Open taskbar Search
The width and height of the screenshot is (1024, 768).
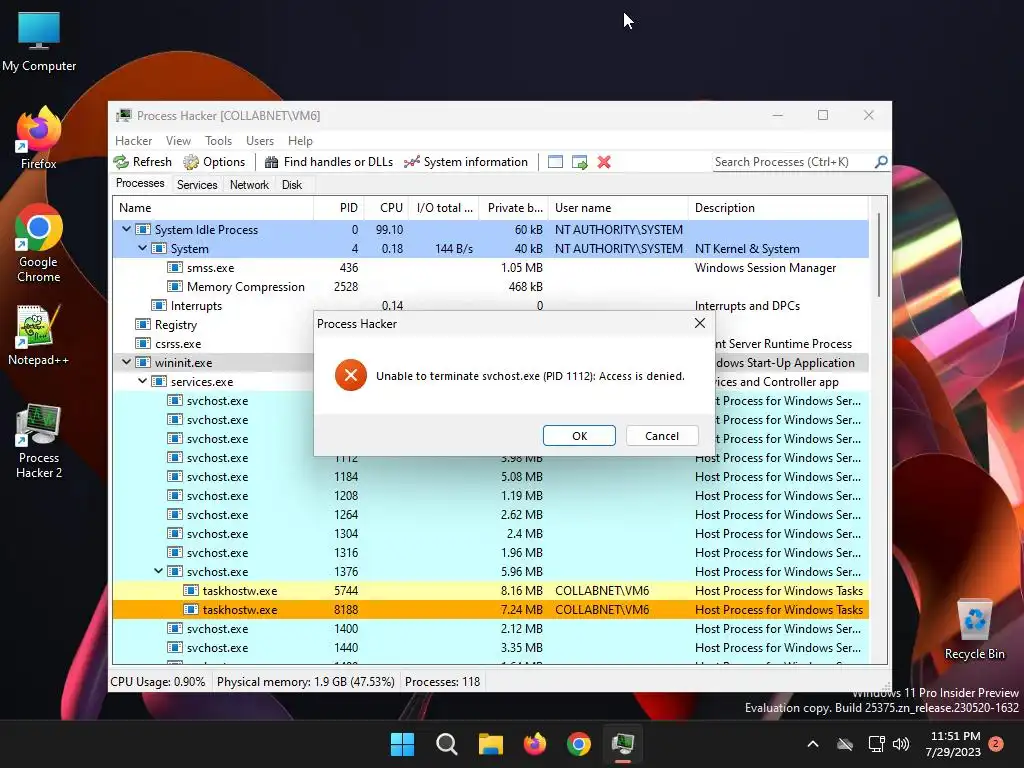tap(447, 744)
